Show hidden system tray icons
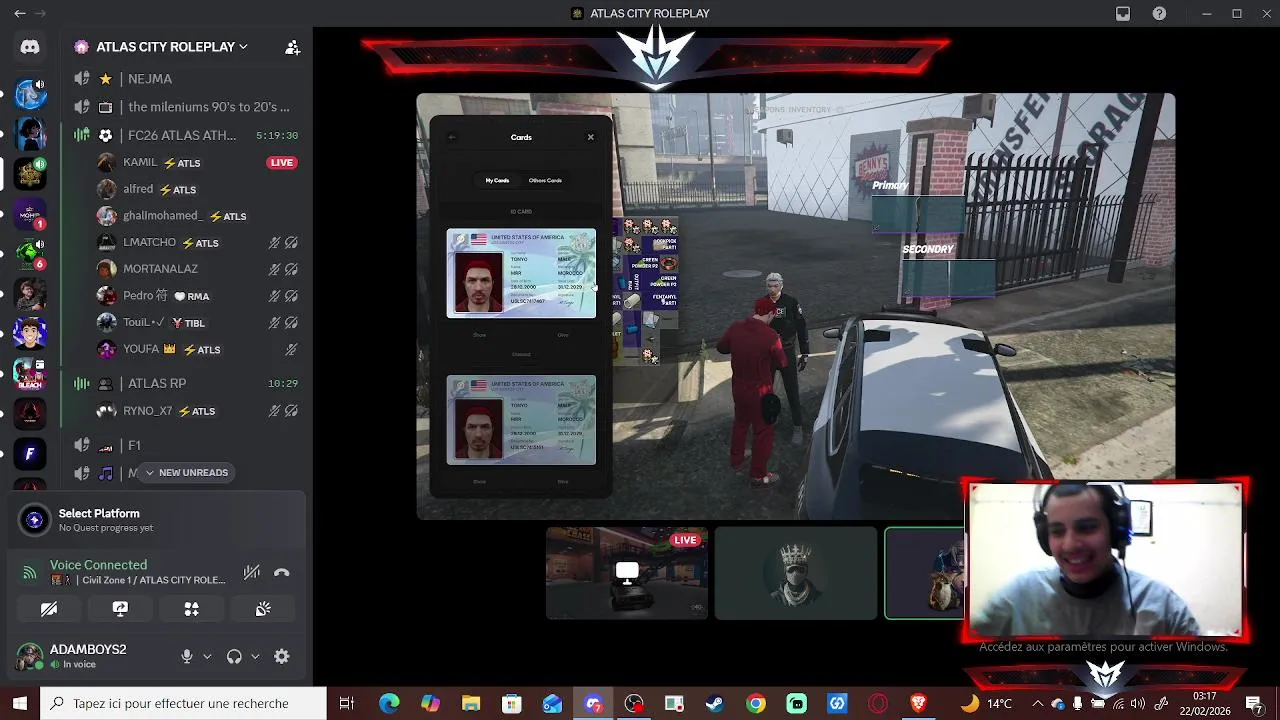 (1037, 703)
